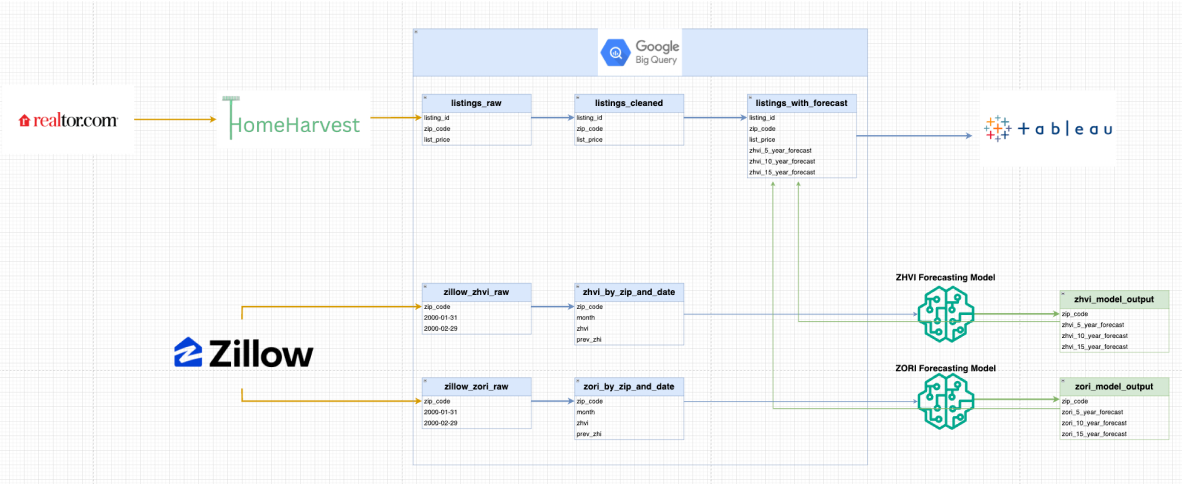The image size is (1182, 484).
Task: Select the ZORI Forecasting Model brain icon
Action: tap(947, 404)
